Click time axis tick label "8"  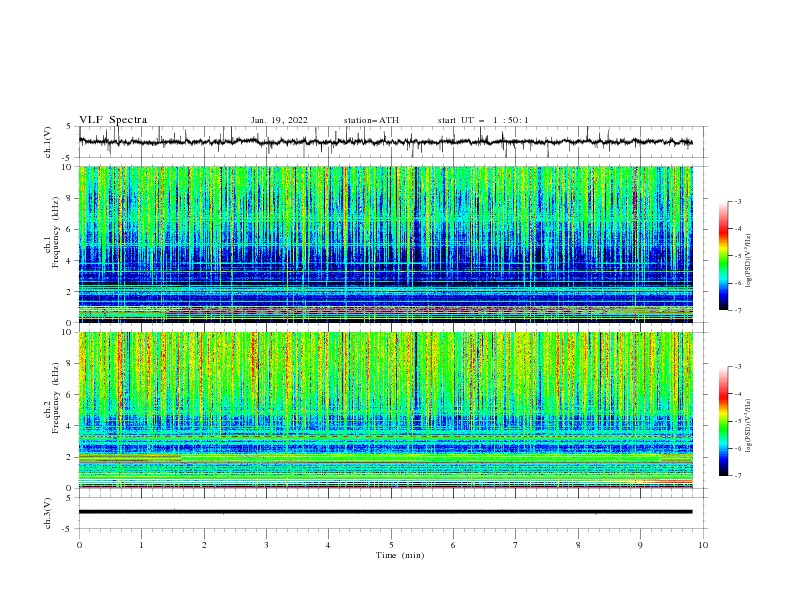[578, 545]
